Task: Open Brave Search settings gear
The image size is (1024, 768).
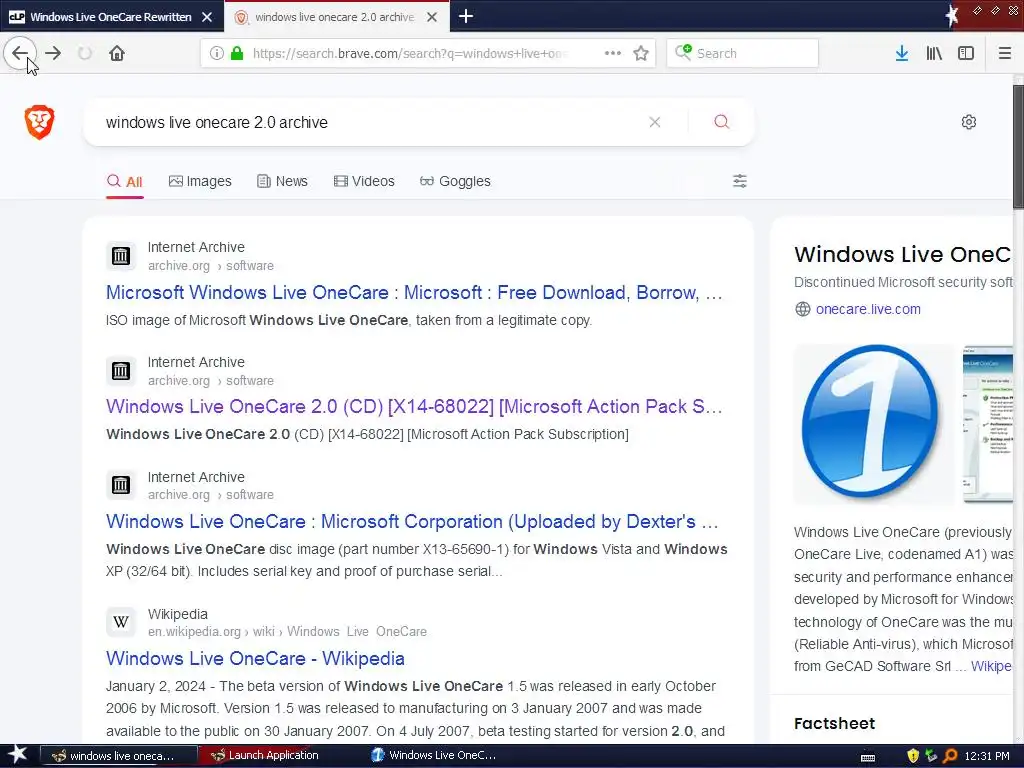Action: (x=968, y=122)
